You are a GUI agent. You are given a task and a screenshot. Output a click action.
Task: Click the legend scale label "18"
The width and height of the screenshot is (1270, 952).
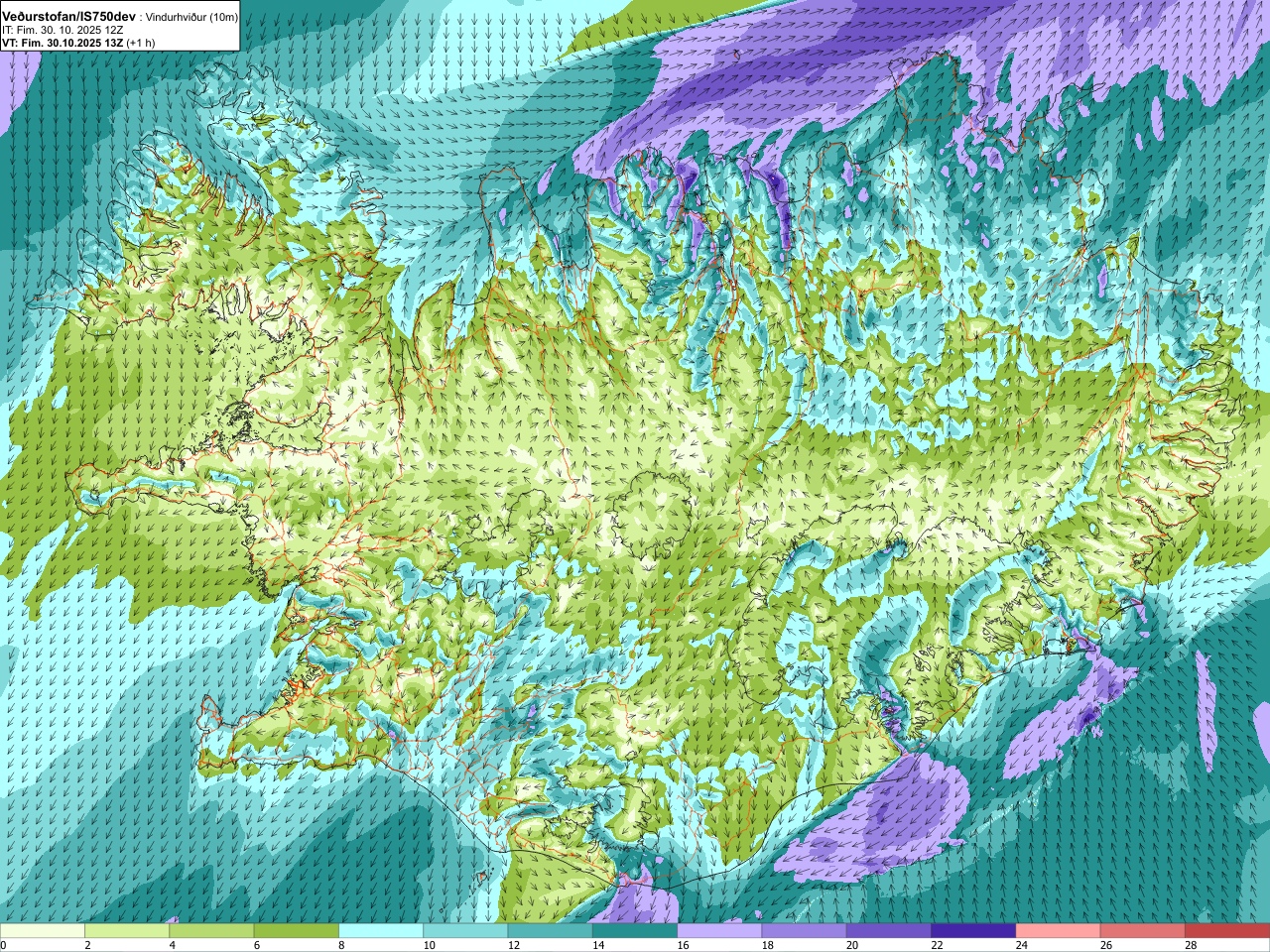[768, 945]
